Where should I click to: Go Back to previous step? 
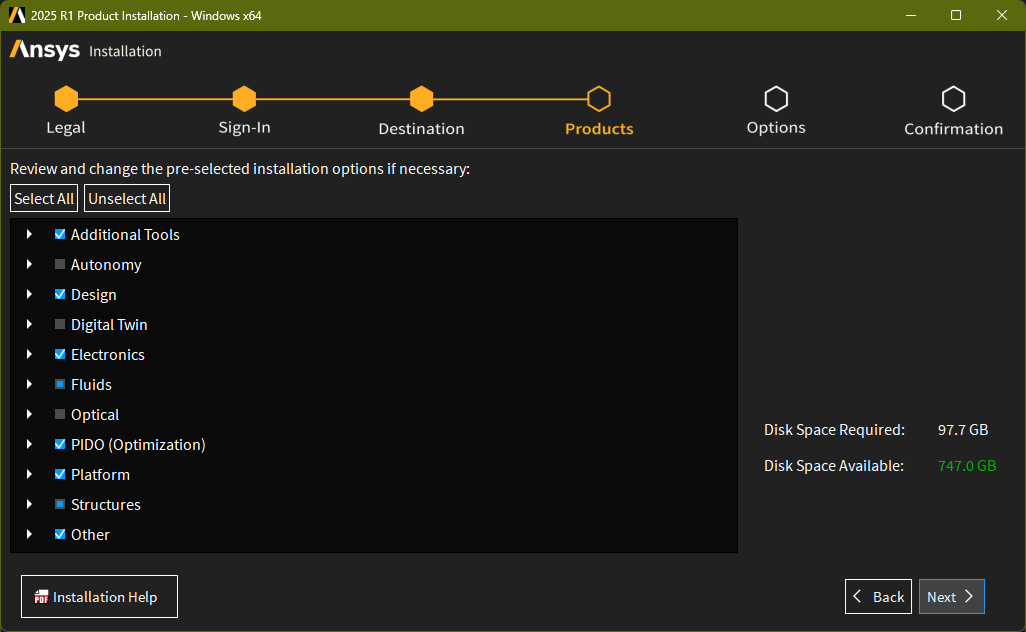click(x=878, y=597)
